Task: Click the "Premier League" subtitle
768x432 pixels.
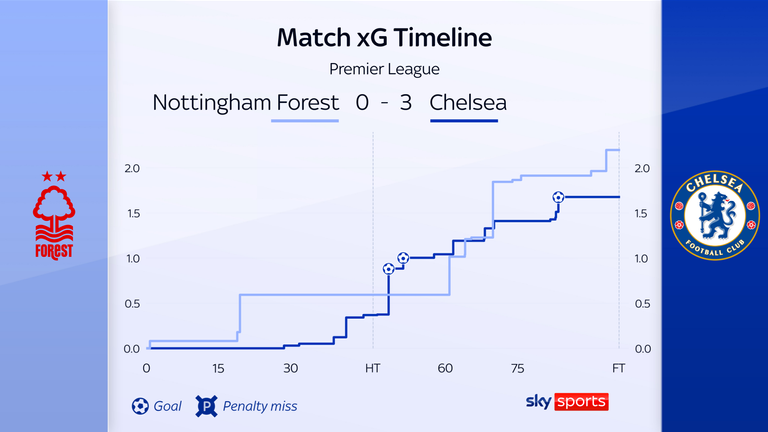Action: pos(384,69)
